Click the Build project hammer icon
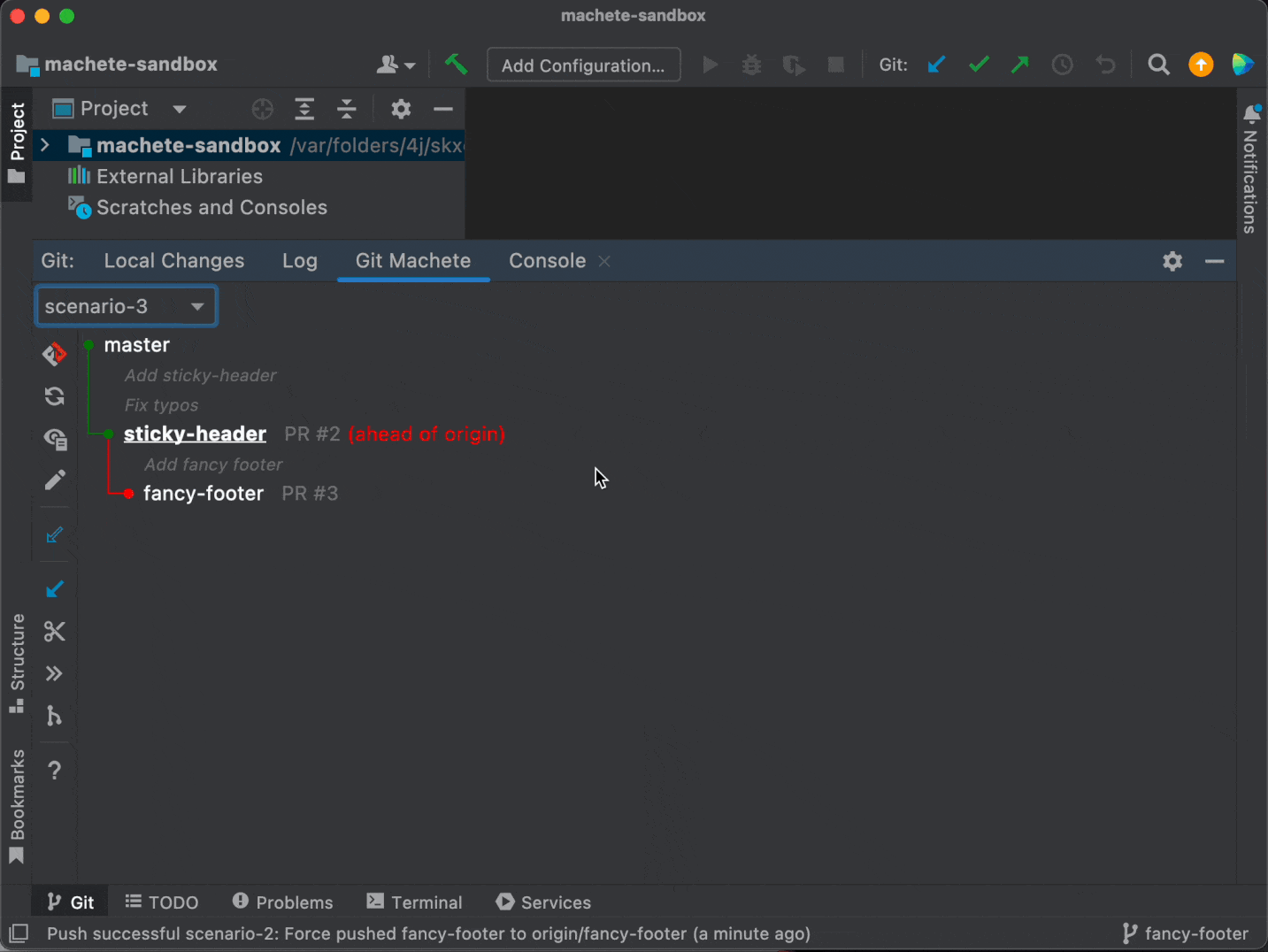 coord(457,65)
